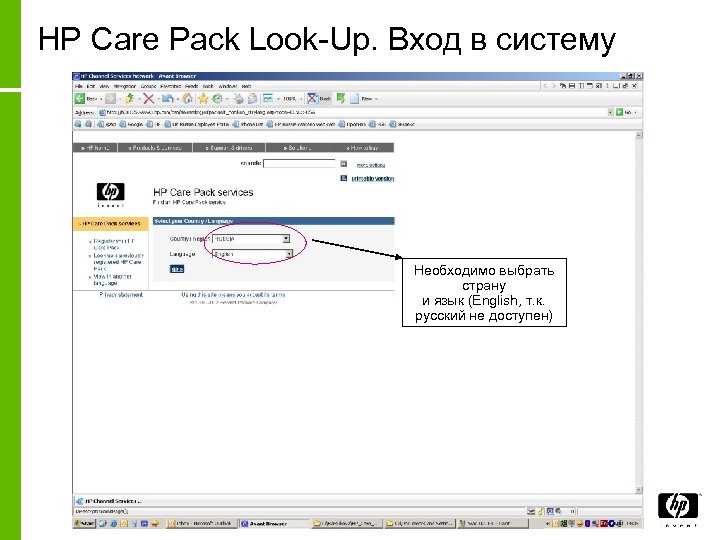Open the Windows menu
720x540 pixels.
coord(228,86)
